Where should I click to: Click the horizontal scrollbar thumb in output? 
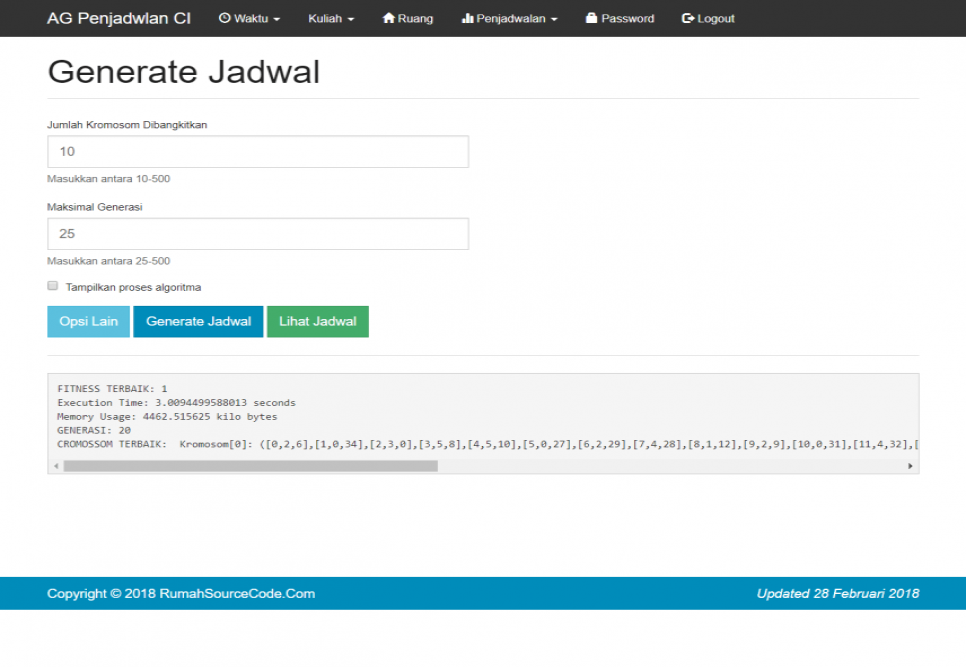pyautogui.click(x=250, y=466)
